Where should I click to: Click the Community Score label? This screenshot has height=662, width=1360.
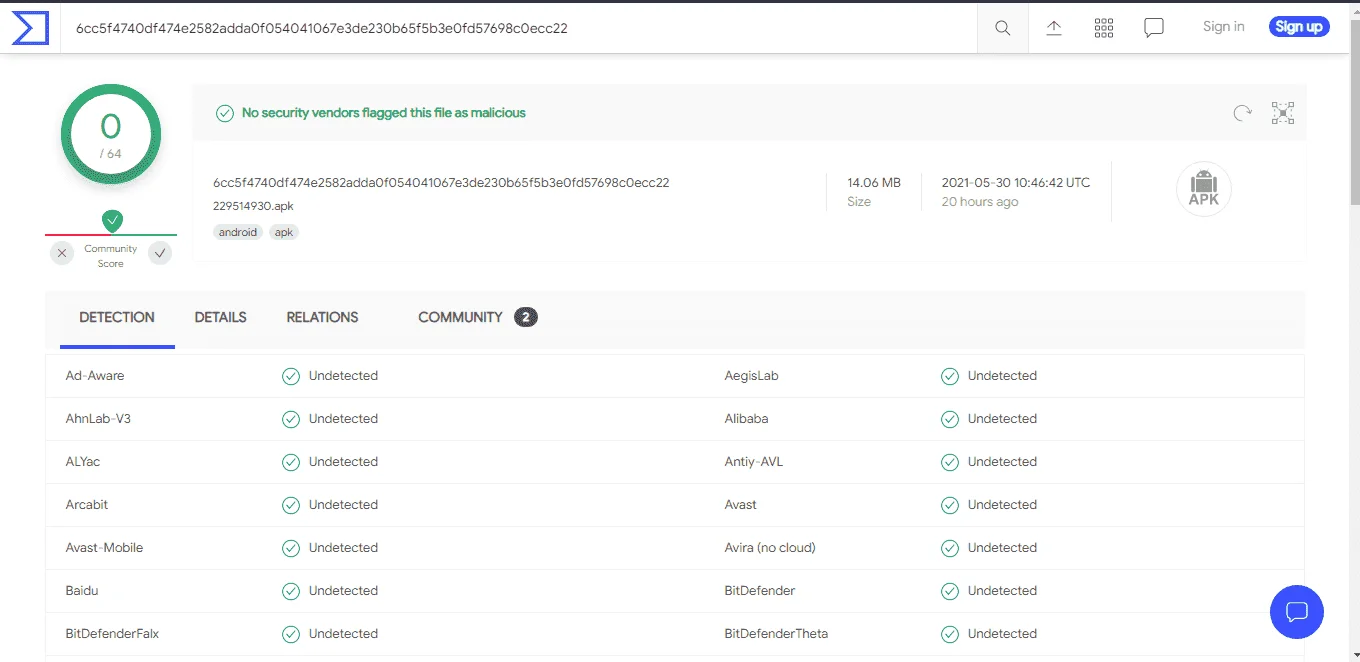(111, 256)
